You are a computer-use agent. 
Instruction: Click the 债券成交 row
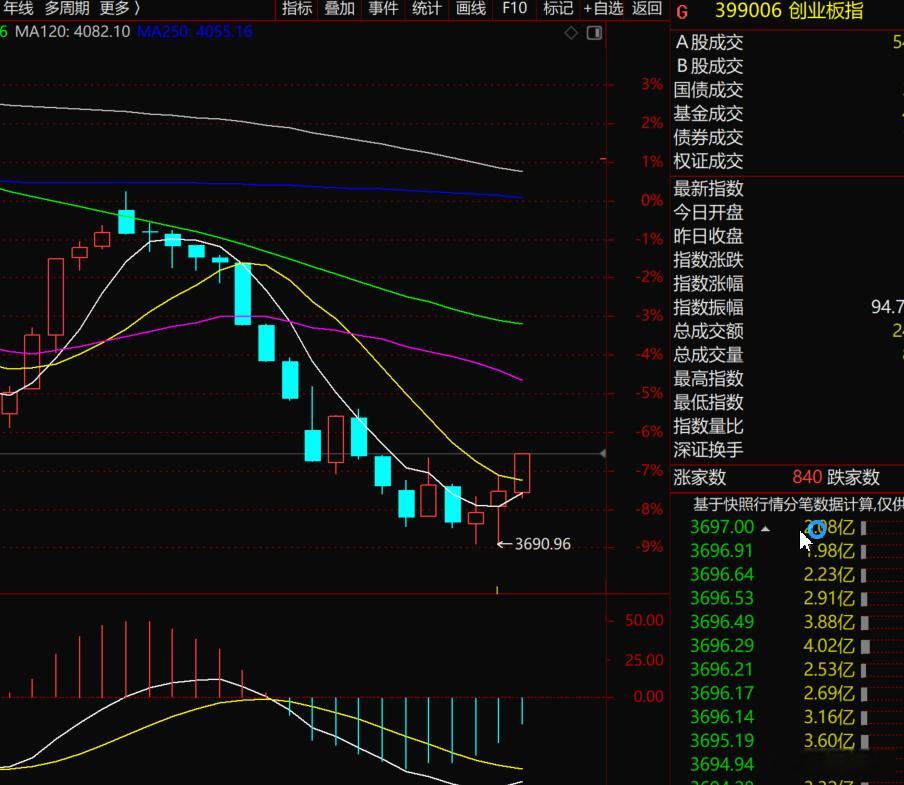(787, 137)
